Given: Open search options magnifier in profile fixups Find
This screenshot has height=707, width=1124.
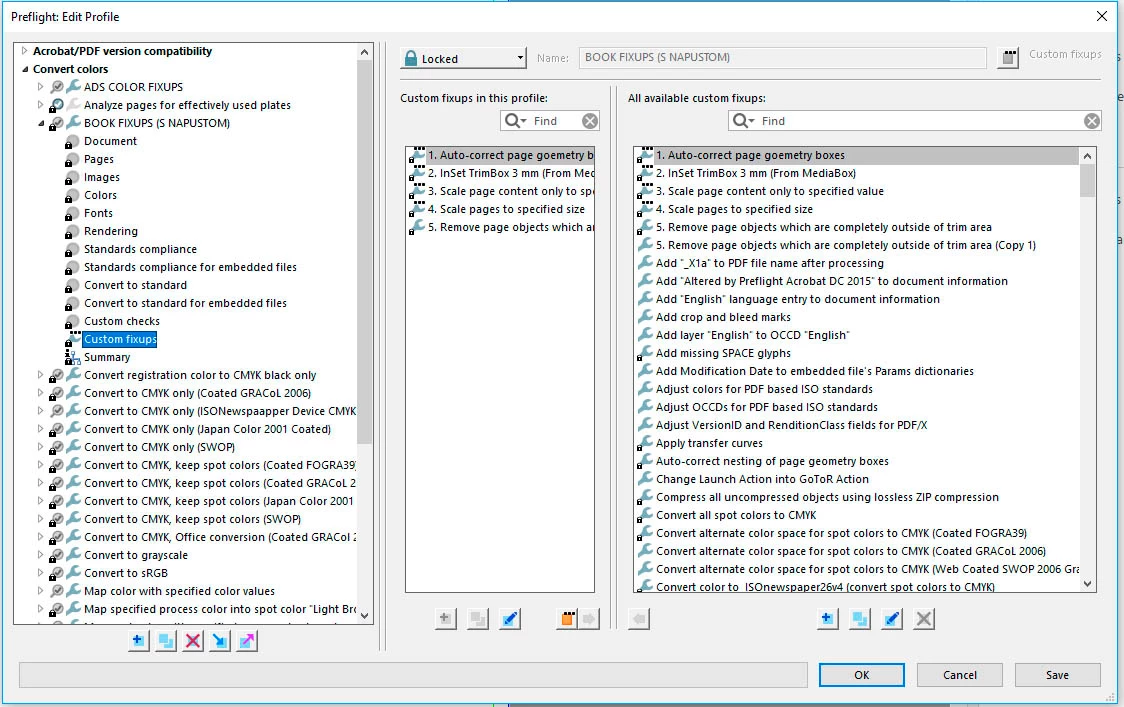Looking at the screenshot, I should click(515, 120).
